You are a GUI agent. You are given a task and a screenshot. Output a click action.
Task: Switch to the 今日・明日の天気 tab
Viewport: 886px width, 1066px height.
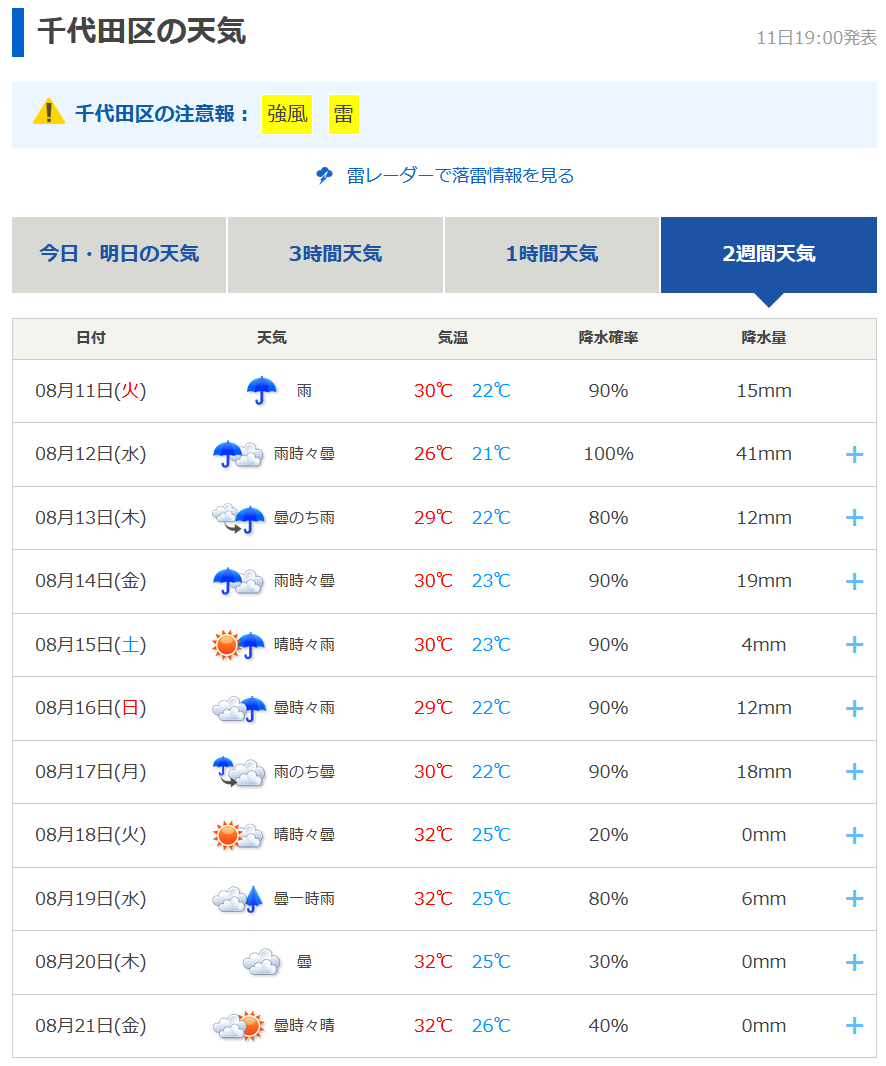coord(119,255)
